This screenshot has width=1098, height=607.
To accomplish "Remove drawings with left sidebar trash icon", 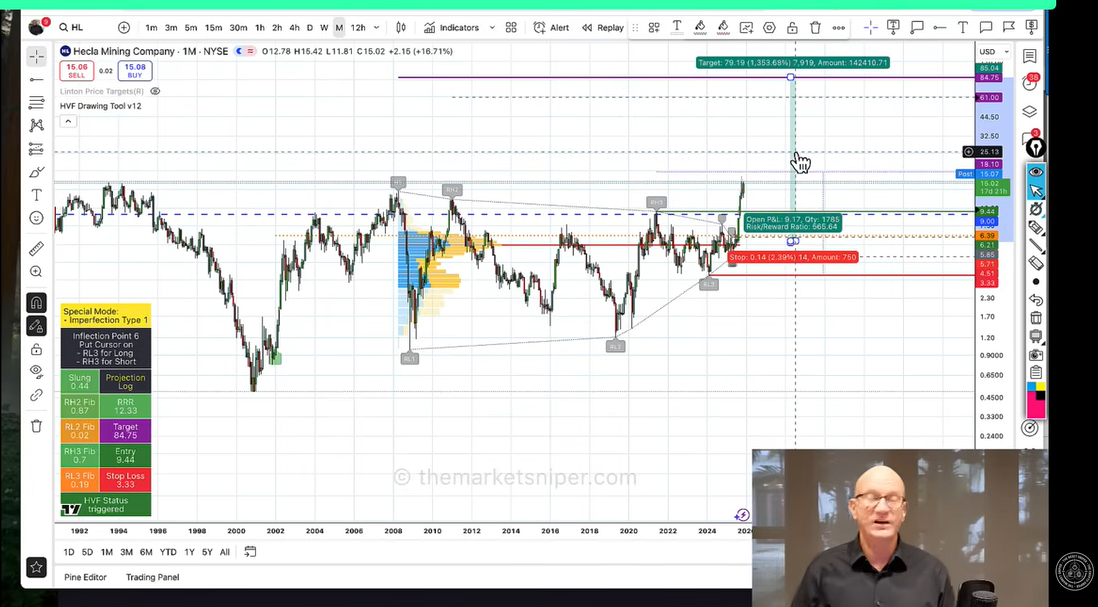I will pos(36,426).
